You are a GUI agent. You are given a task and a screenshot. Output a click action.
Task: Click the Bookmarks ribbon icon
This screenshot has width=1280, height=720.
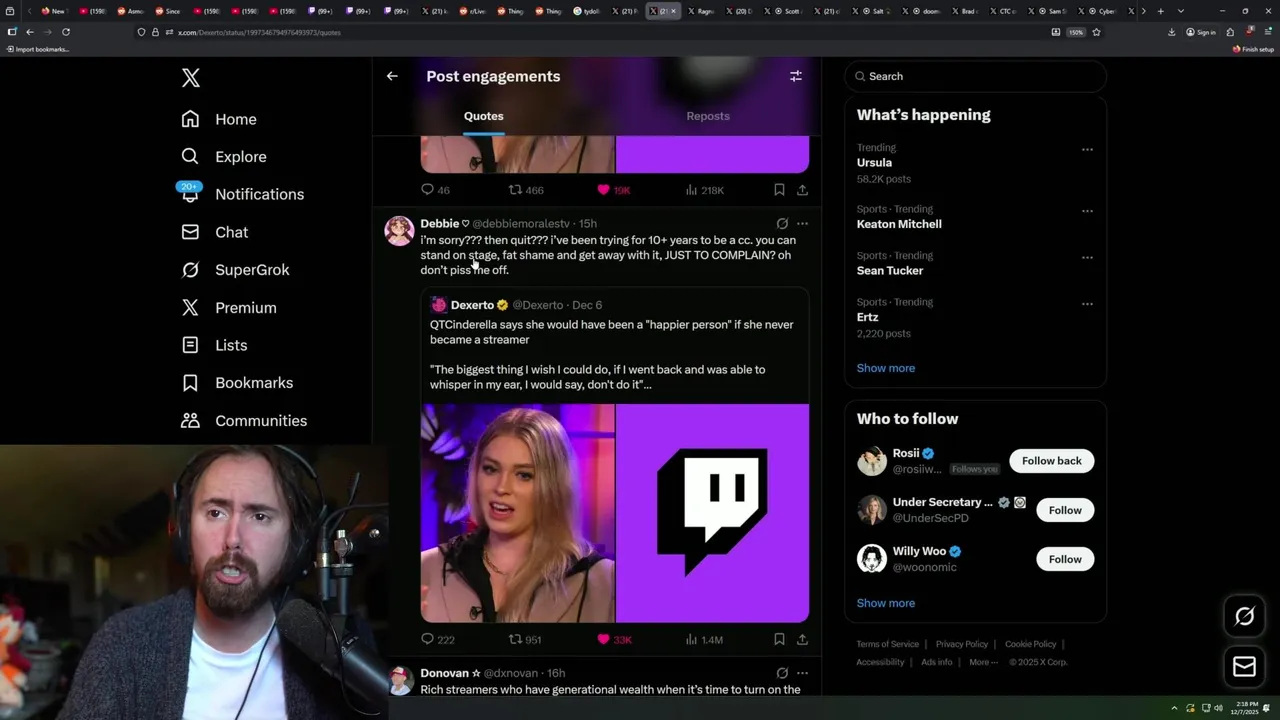point(190,383)
